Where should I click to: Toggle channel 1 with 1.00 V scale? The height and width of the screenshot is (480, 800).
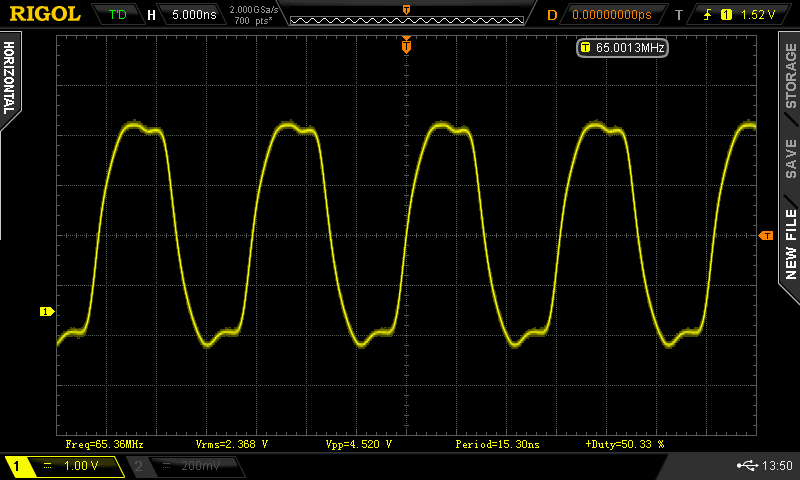pos(64,466)
